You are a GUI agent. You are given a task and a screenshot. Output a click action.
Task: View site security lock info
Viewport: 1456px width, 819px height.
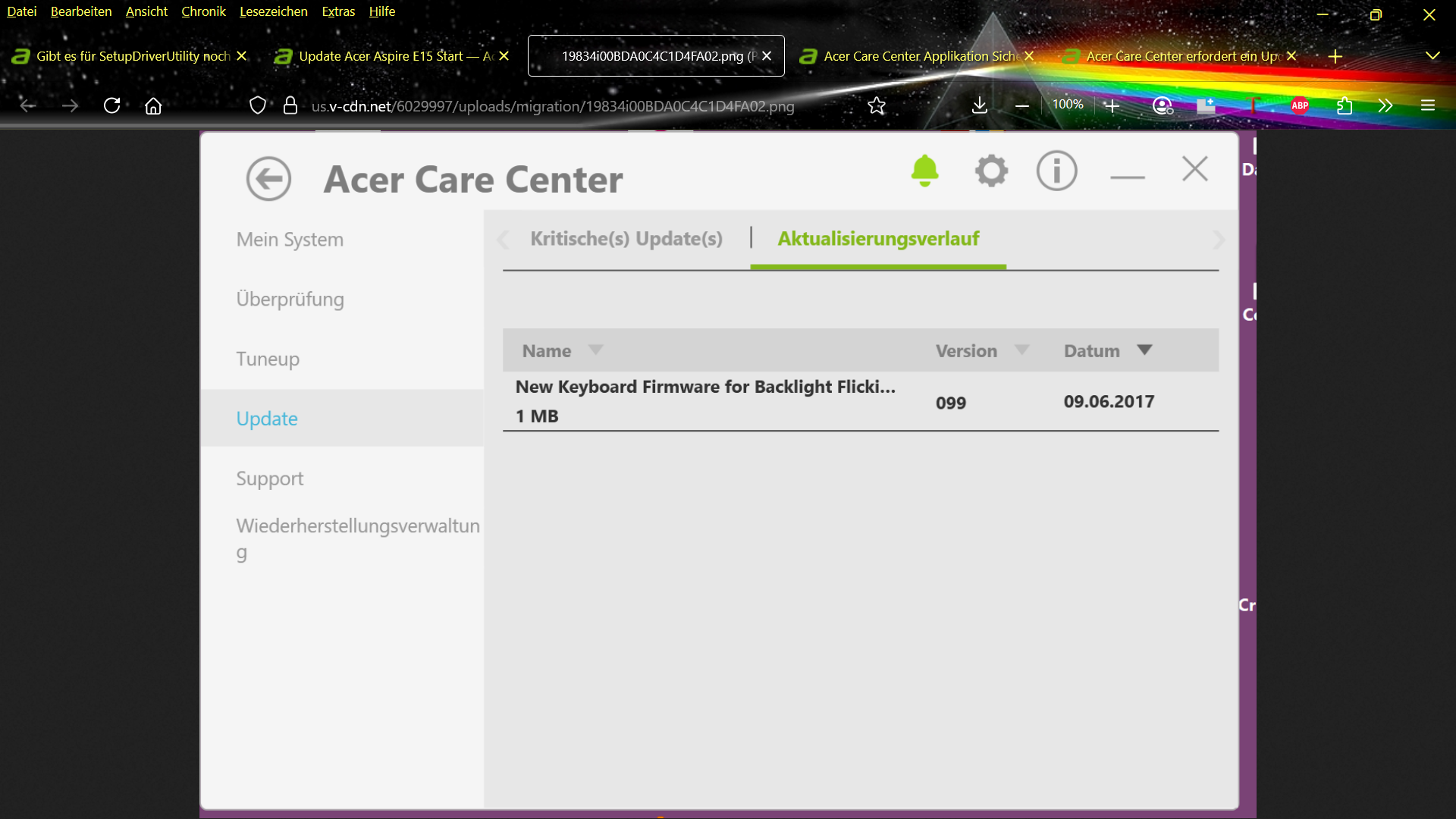(x=290, y=105)
